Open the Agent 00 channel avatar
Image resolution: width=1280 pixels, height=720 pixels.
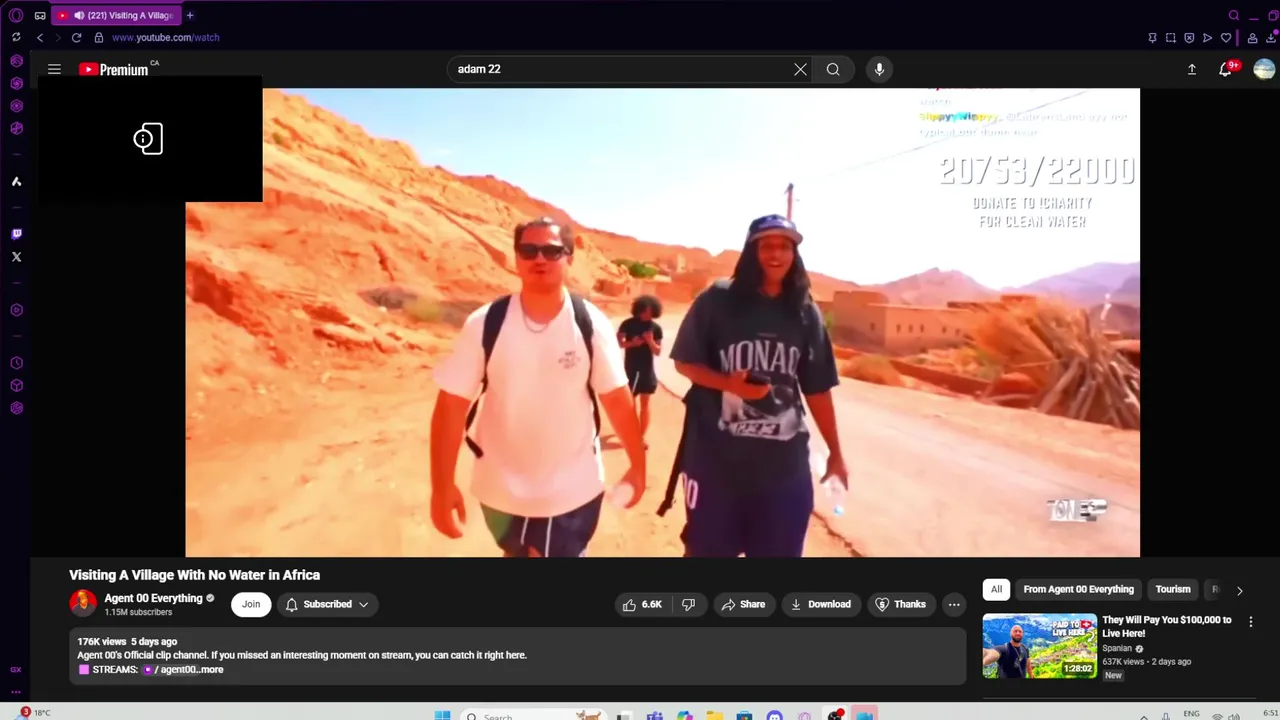pos(83,603)
